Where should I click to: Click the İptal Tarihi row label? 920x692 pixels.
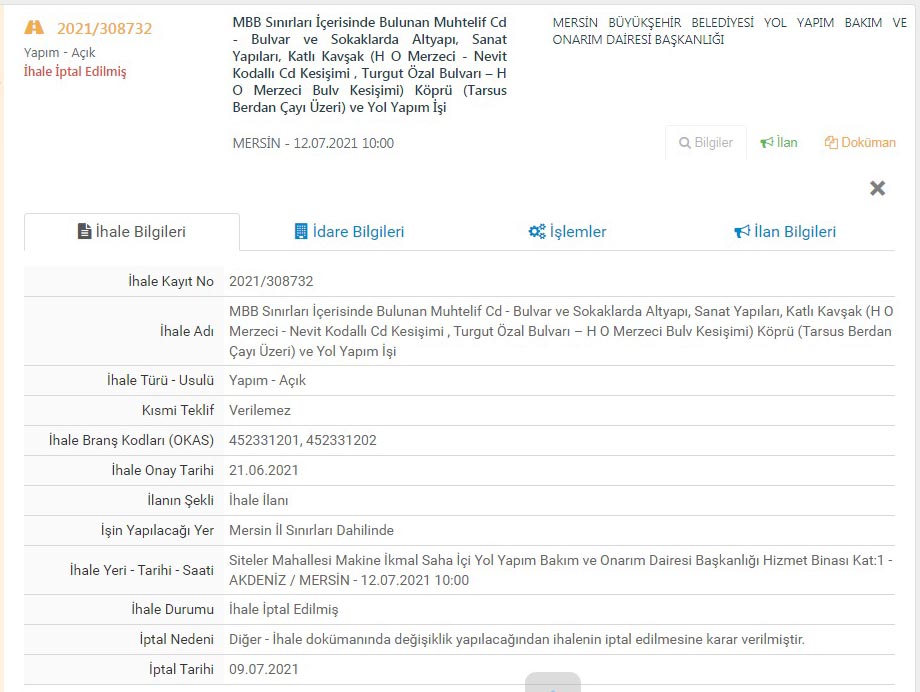point(181,669)
